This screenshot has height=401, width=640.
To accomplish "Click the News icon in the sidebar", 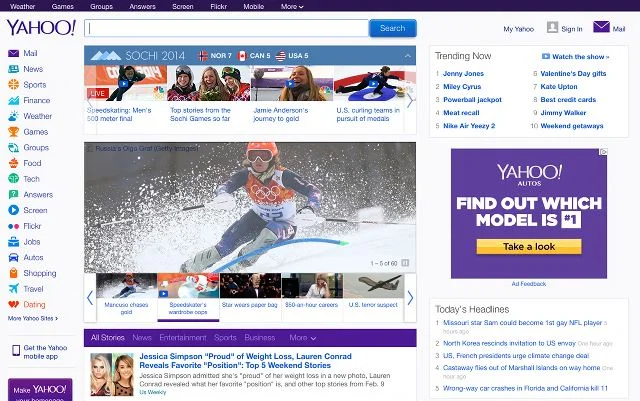I will tap(13, 69).
